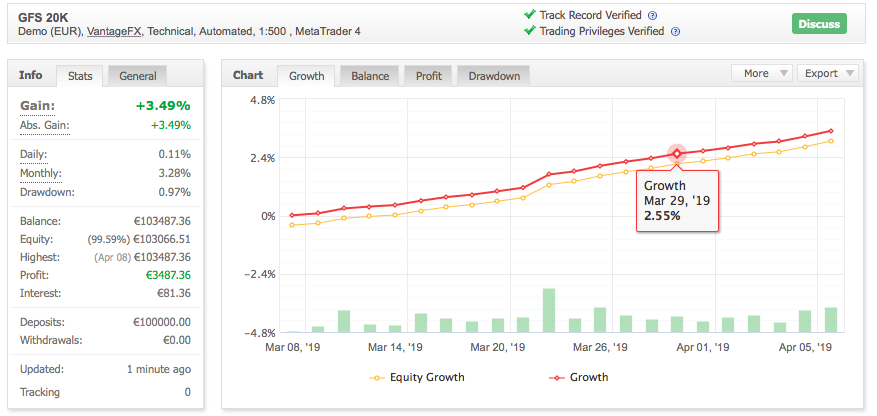Click the first yellow Equity Growth point
Image resolution: width=877 pixels, height=416 pixels.
[x=291, y=225]
